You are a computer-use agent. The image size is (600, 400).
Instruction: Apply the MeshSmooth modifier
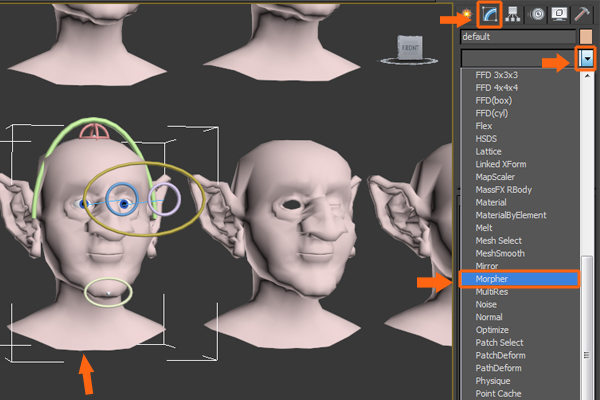click(x=500, y=253)
